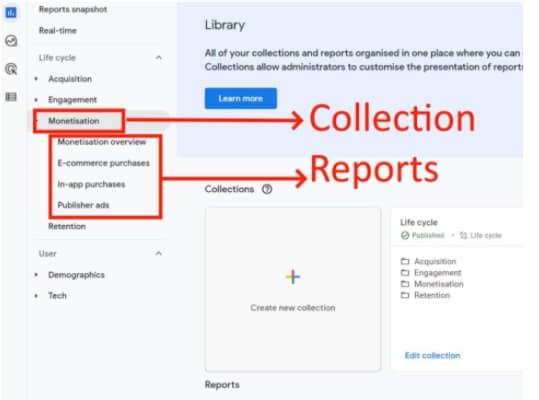The image size is (539, 400).
Task: Select the Publisher ads report
Action: [x=83, y=205]
